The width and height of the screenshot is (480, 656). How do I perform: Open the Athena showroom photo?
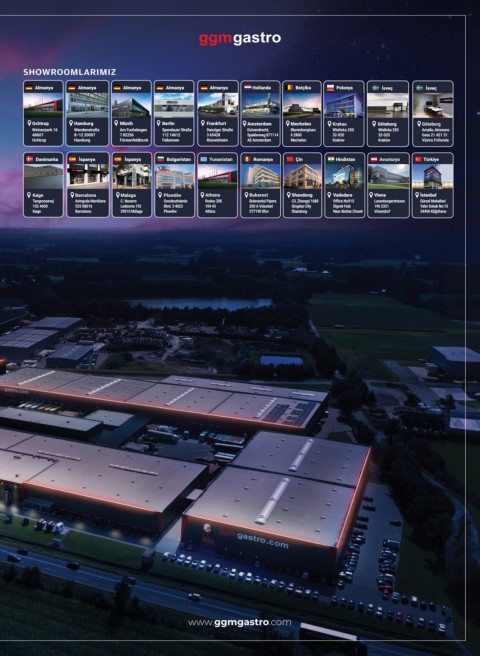pyautogui.click(x=217, y=177)
